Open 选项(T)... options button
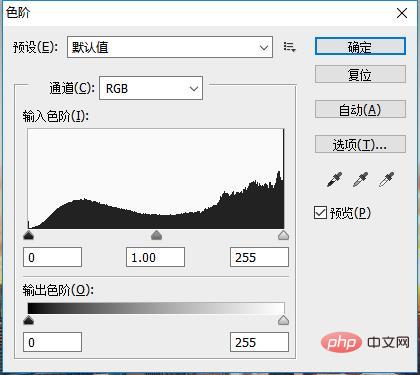Screen dimensions: 420x375 (x=360, y=144)
